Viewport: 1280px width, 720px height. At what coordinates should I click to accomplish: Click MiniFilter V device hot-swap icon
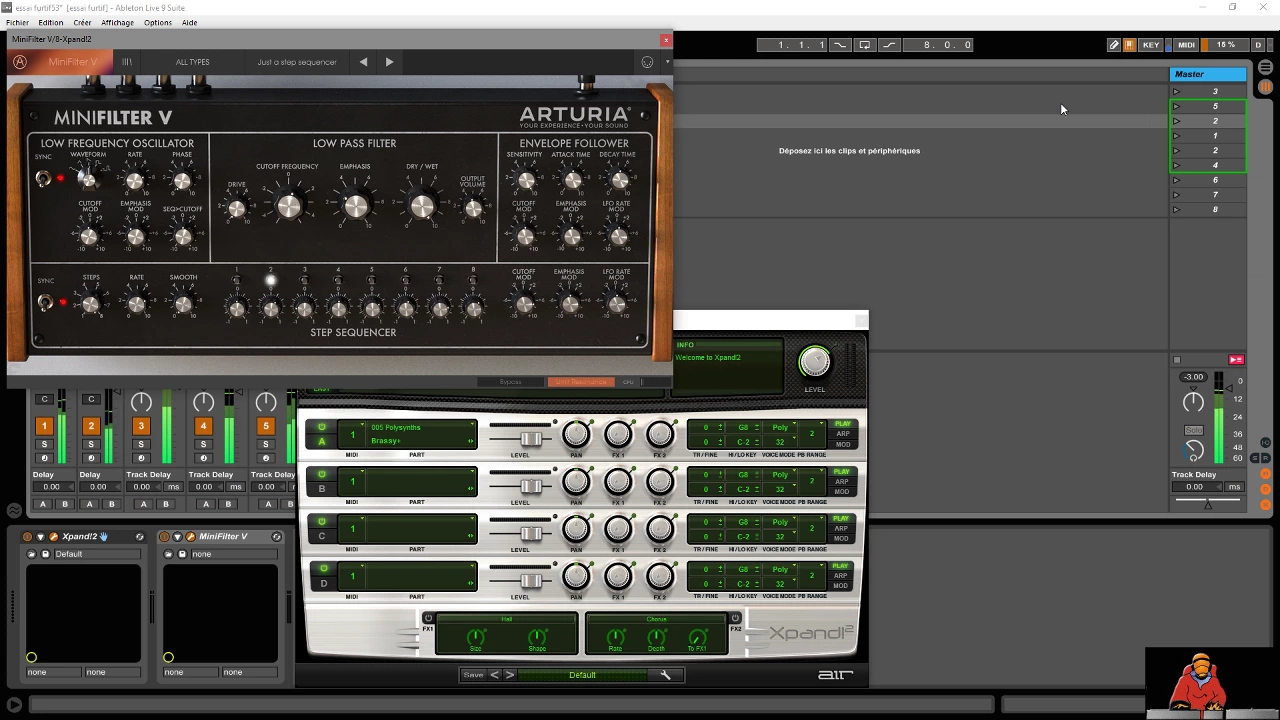tap(276, 537)
